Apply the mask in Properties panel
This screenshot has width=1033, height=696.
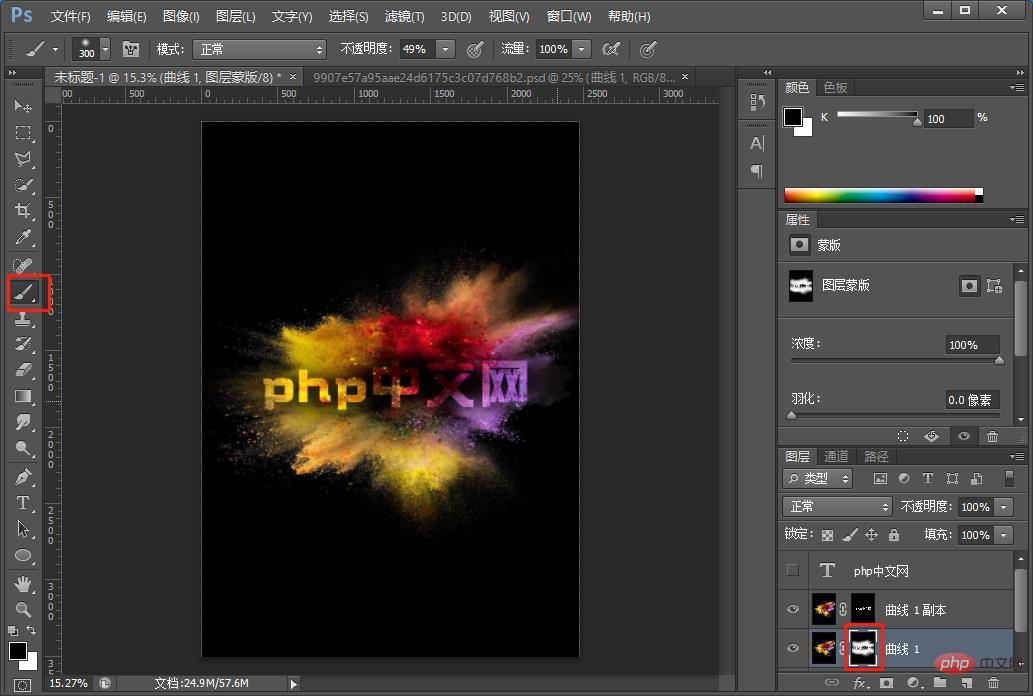pos(932,436)
